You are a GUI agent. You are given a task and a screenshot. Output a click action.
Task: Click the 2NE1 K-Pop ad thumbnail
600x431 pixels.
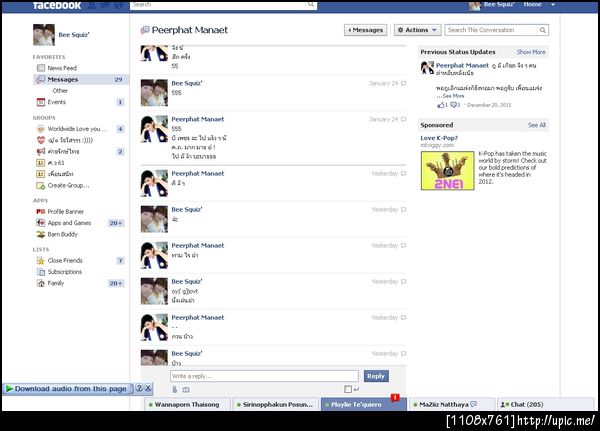(x=447, y=171)
